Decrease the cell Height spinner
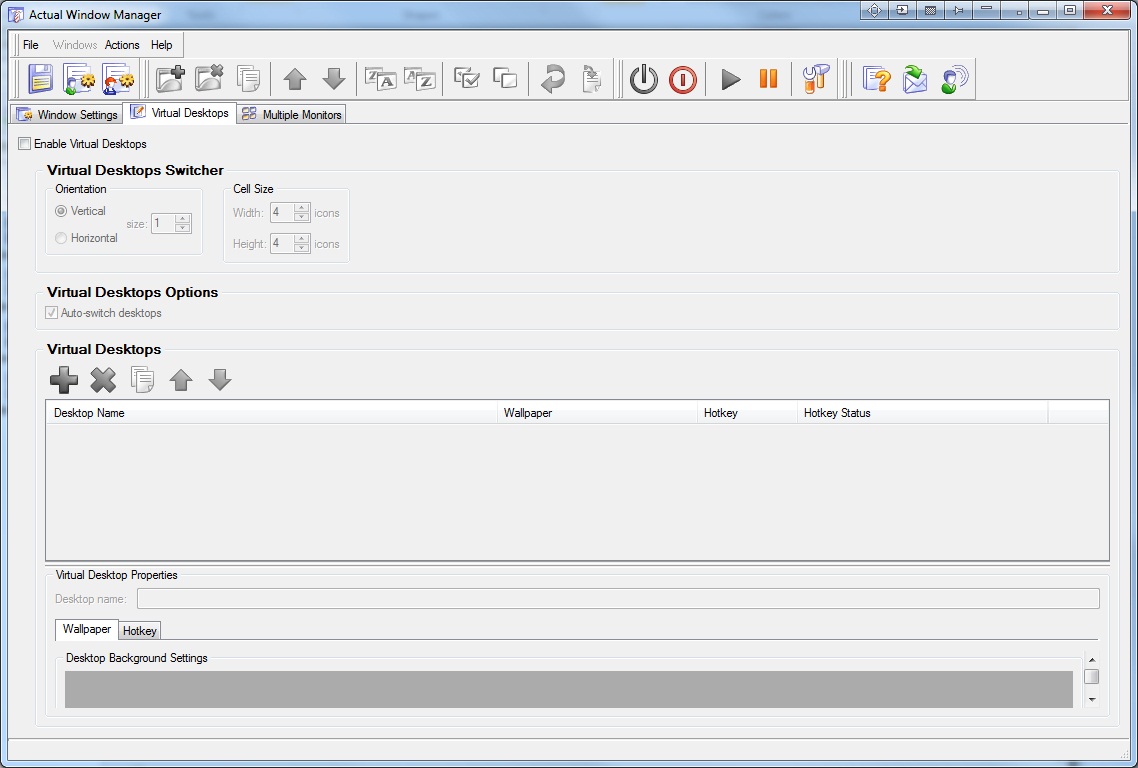 pyautogui.click(x=302, y=248)
